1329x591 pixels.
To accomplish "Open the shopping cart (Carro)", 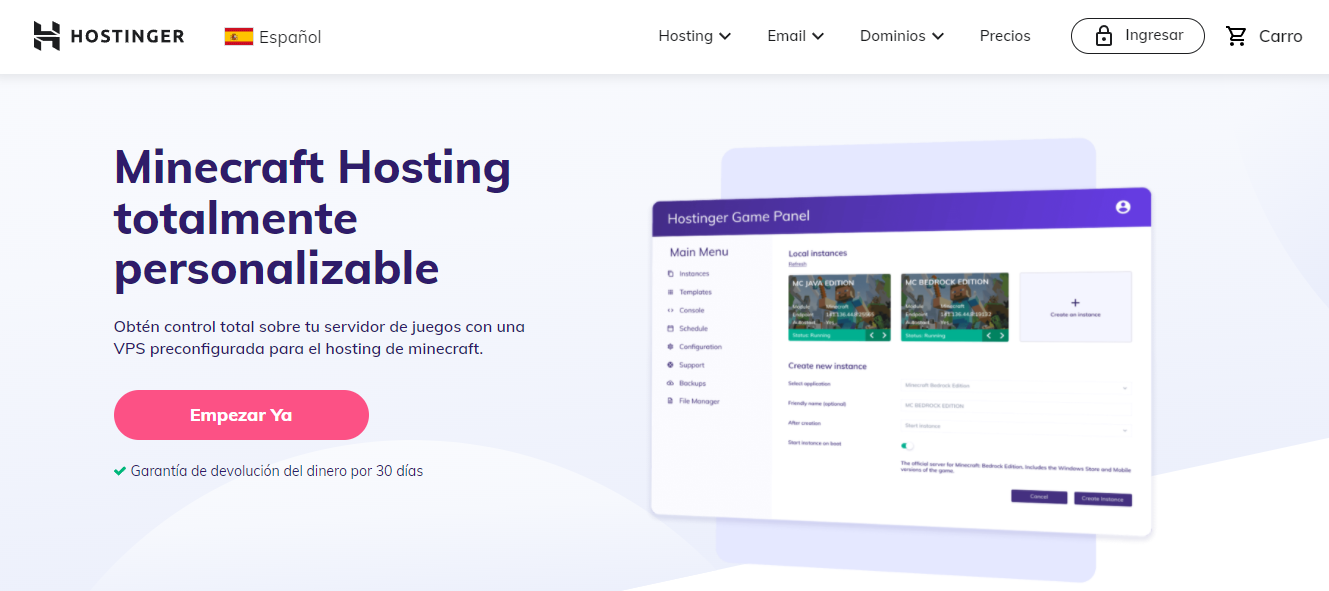I will point(1264,36).
